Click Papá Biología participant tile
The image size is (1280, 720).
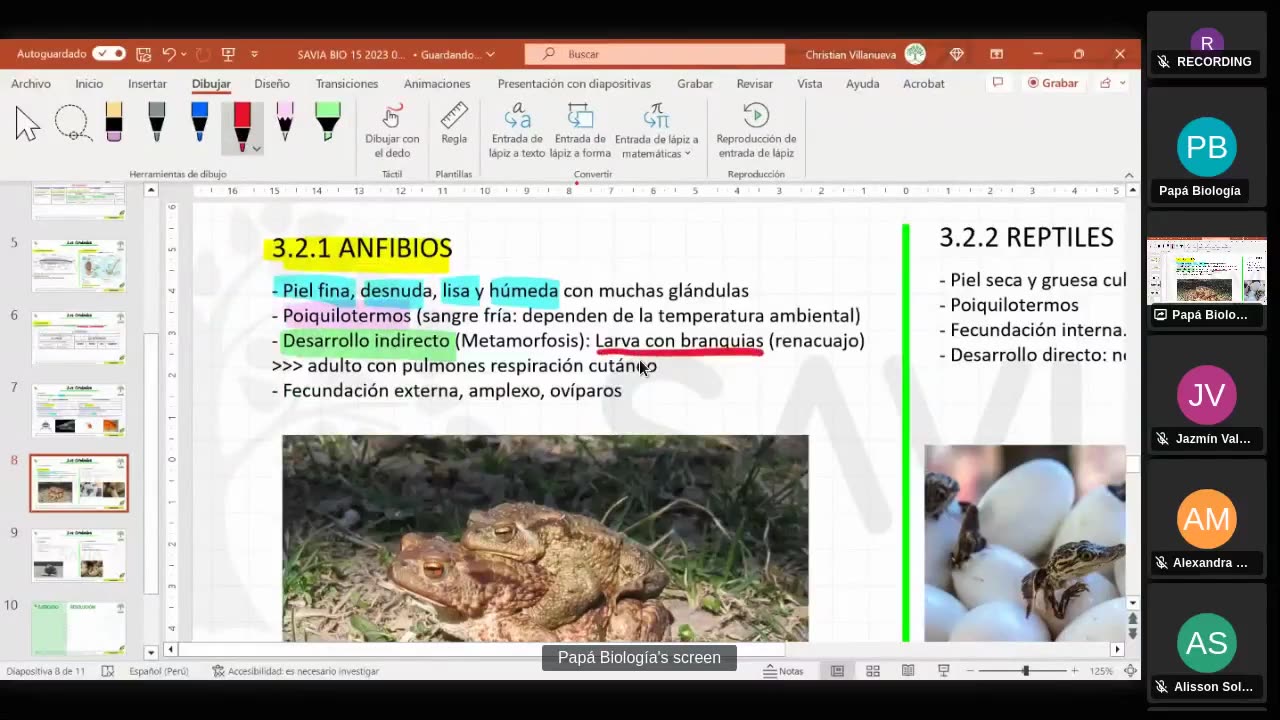pos(1207,148)
